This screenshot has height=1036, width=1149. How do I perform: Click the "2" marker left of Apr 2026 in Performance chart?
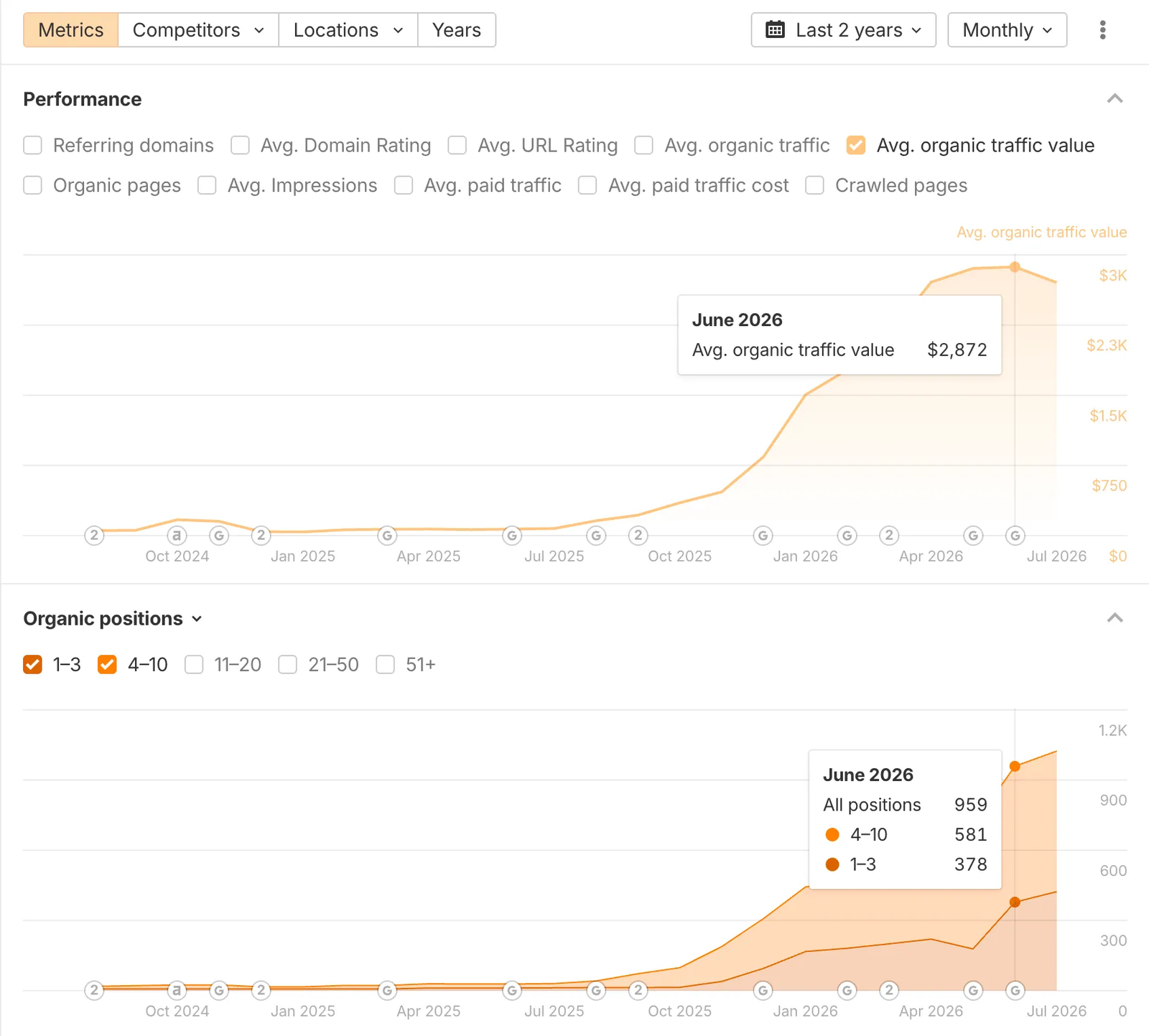(x=889, y=536)
